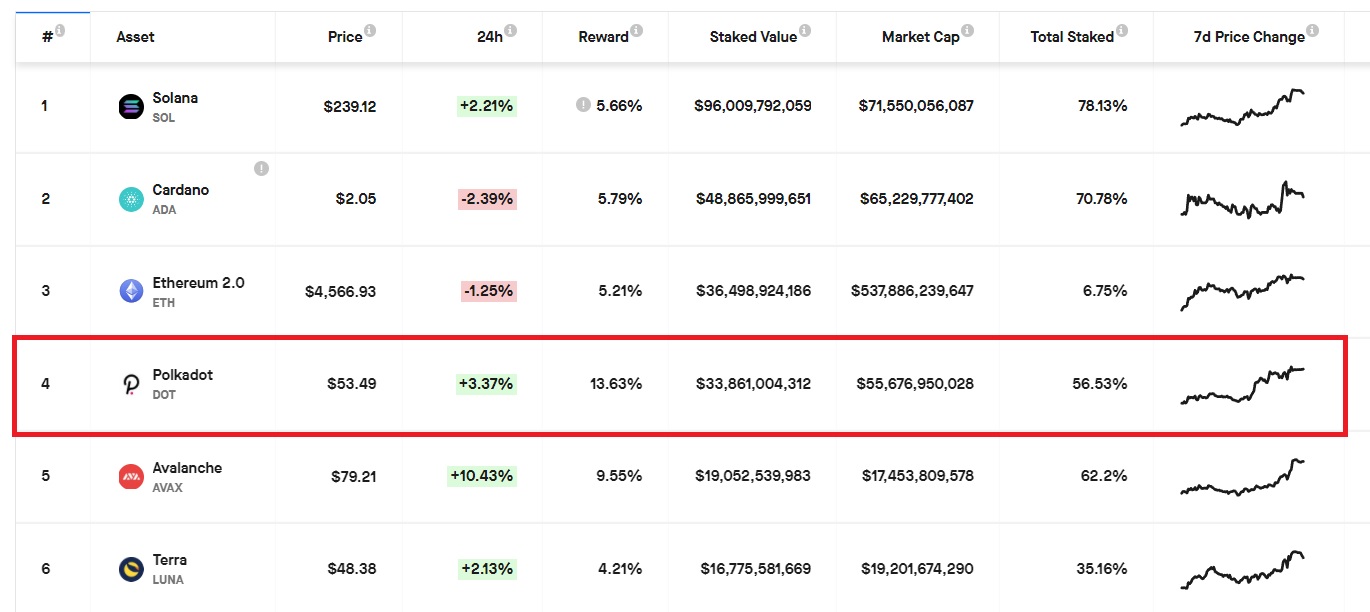Select market cap $19,201,674,290

click(x=917, y=569)
